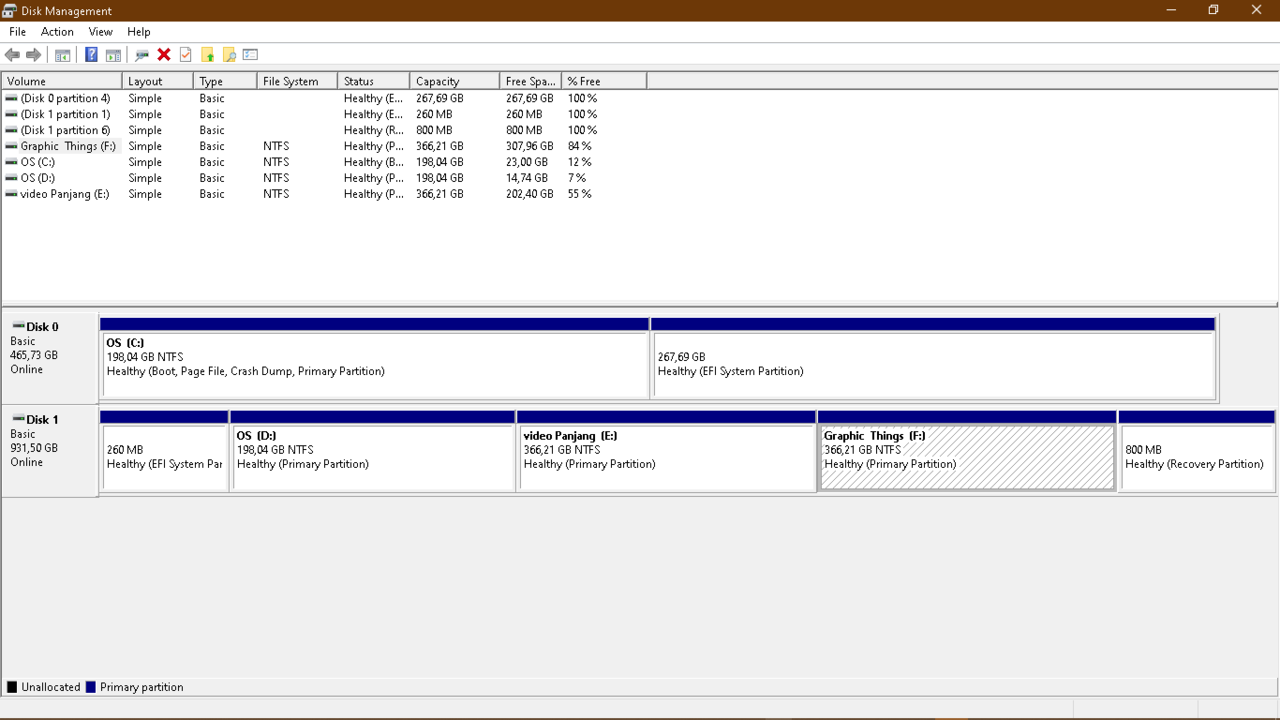Image resolution: width=1280 pixels, height=720 pixels.
Task: Open the File menu
Action: point(17,32)
